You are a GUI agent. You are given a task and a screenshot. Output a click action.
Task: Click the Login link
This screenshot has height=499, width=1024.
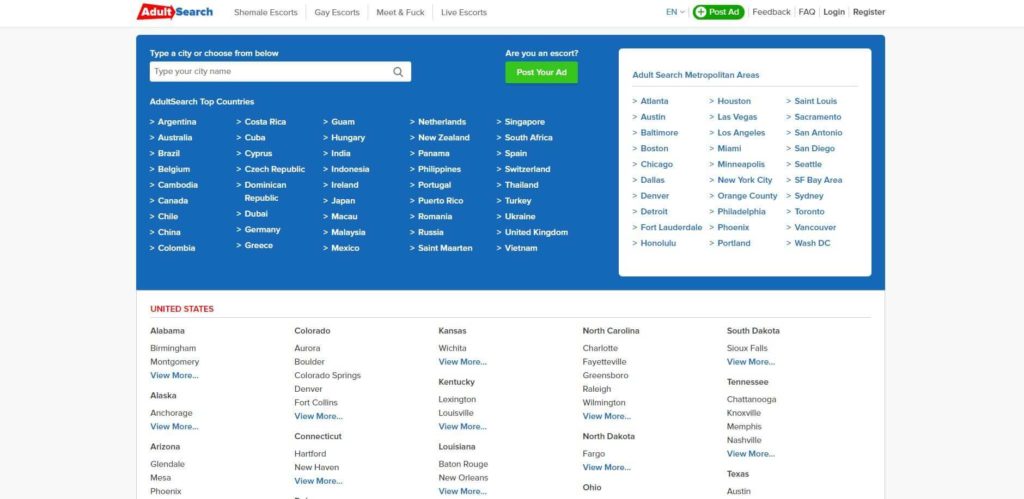click(x=834, y=12)
